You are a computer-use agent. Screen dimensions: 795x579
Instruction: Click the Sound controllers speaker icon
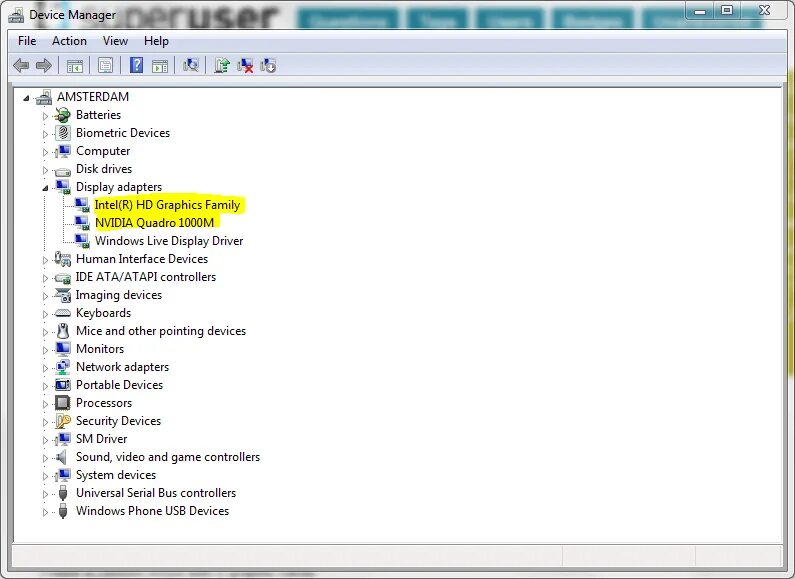pos(61,457)
